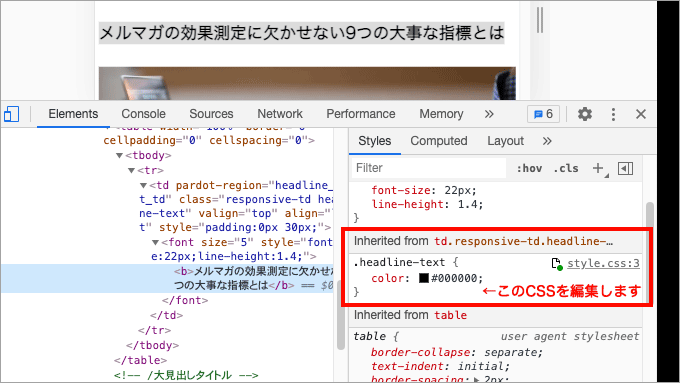
Task: Show more DevTools tabs chevron
Action: [489, 114]
